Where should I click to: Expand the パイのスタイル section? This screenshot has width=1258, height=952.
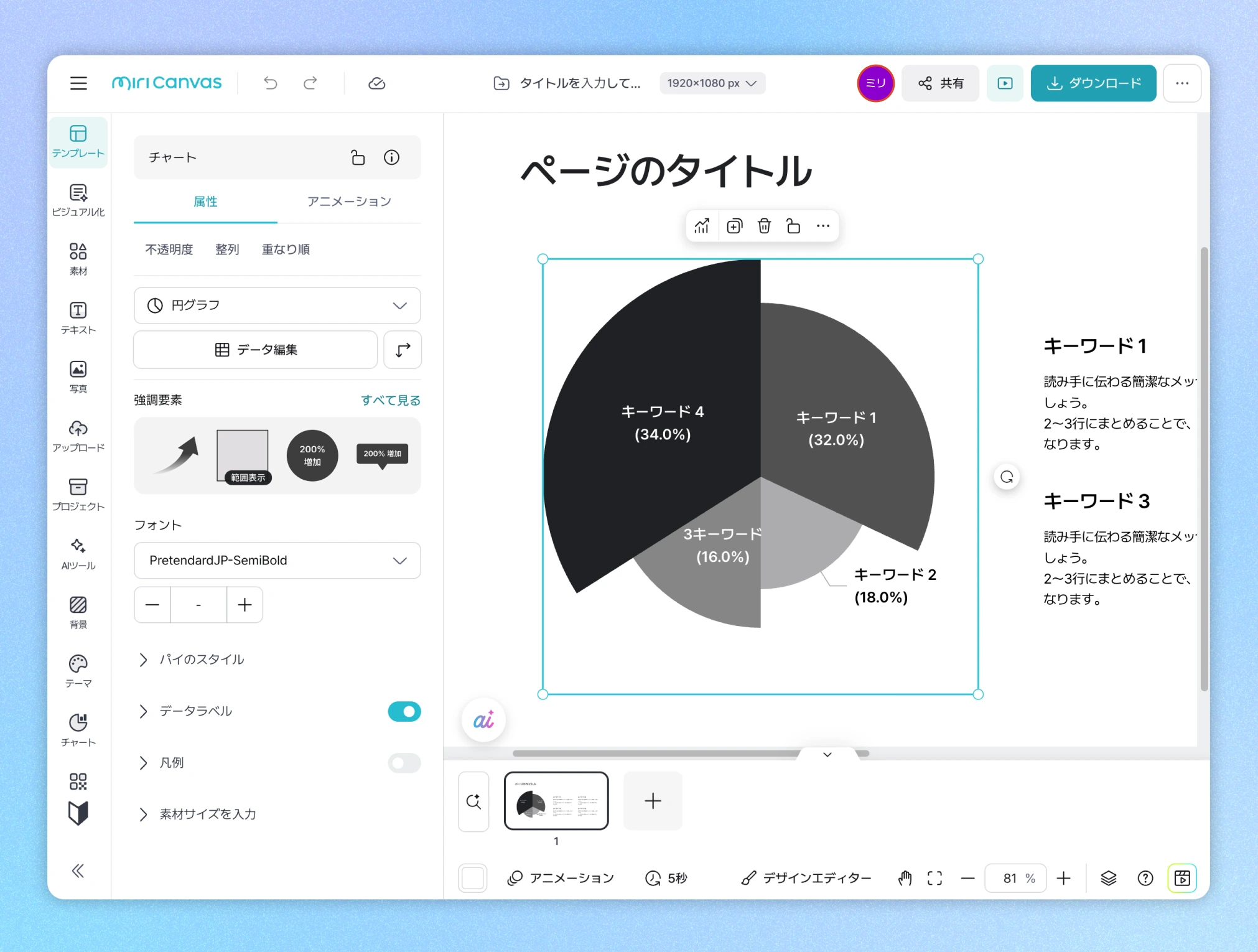[192, 660]
